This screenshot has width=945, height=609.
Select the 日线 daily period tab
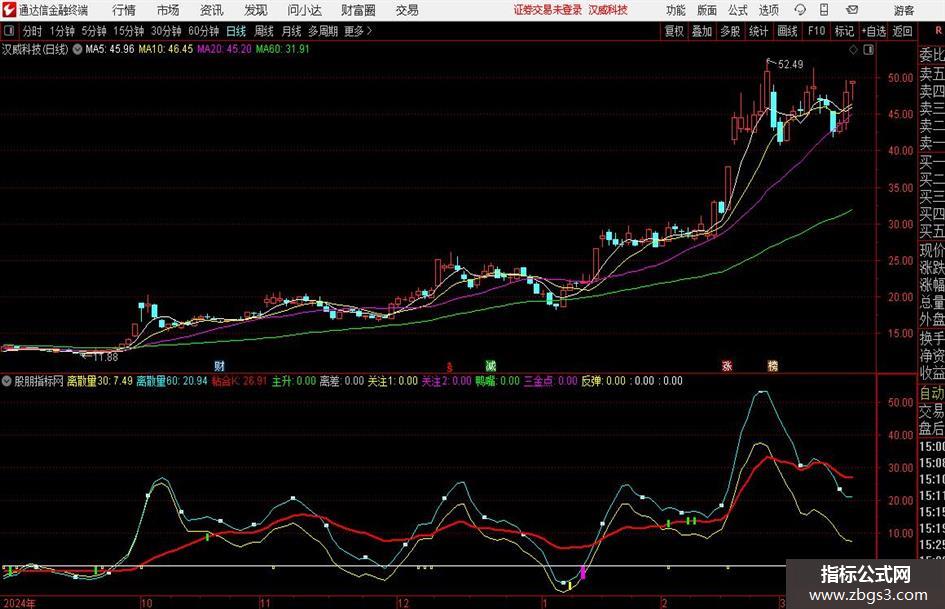click(x=236, y=31)
